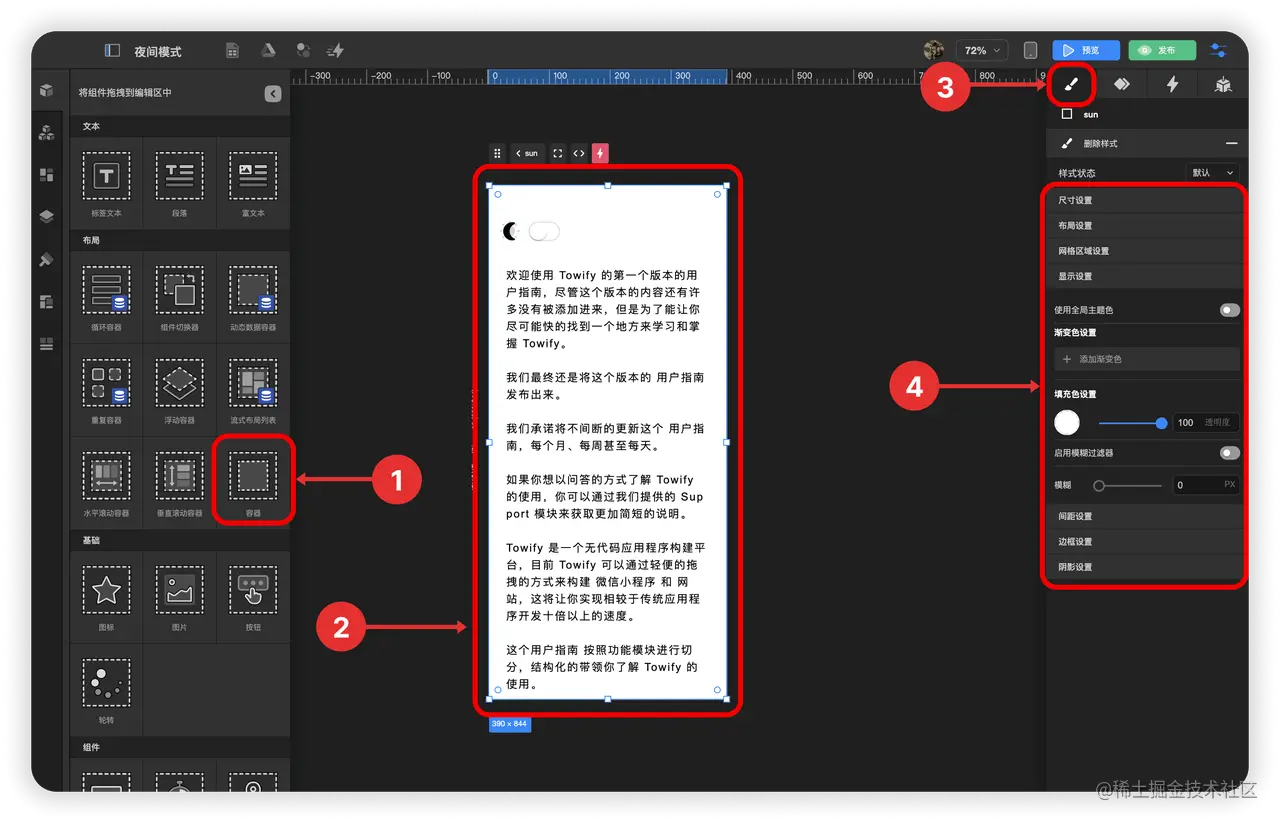Click the 模糊 blur slider handle
This screenshot has width=1280, height=823.
(1099, 486)
